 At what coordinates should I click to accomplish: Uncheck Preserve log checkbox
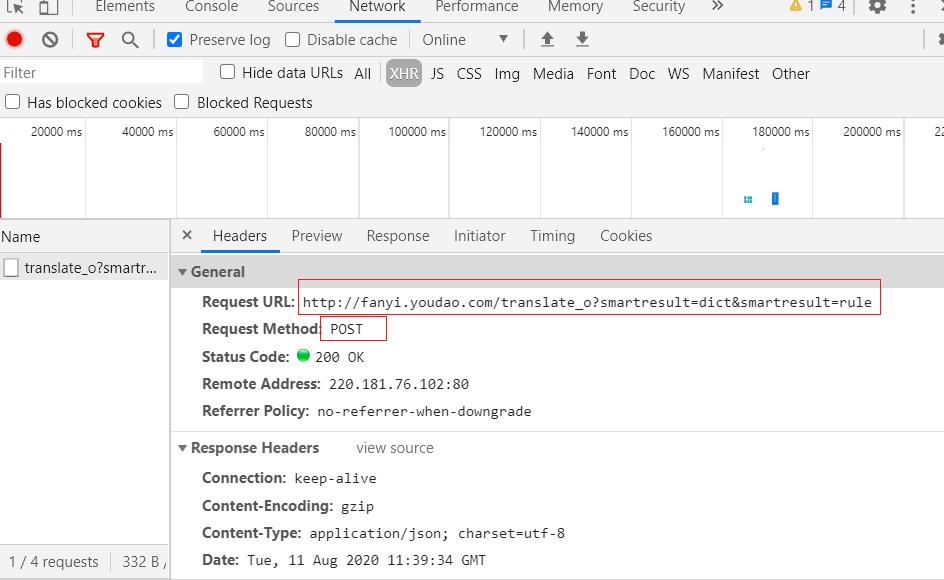coord(175,40)
